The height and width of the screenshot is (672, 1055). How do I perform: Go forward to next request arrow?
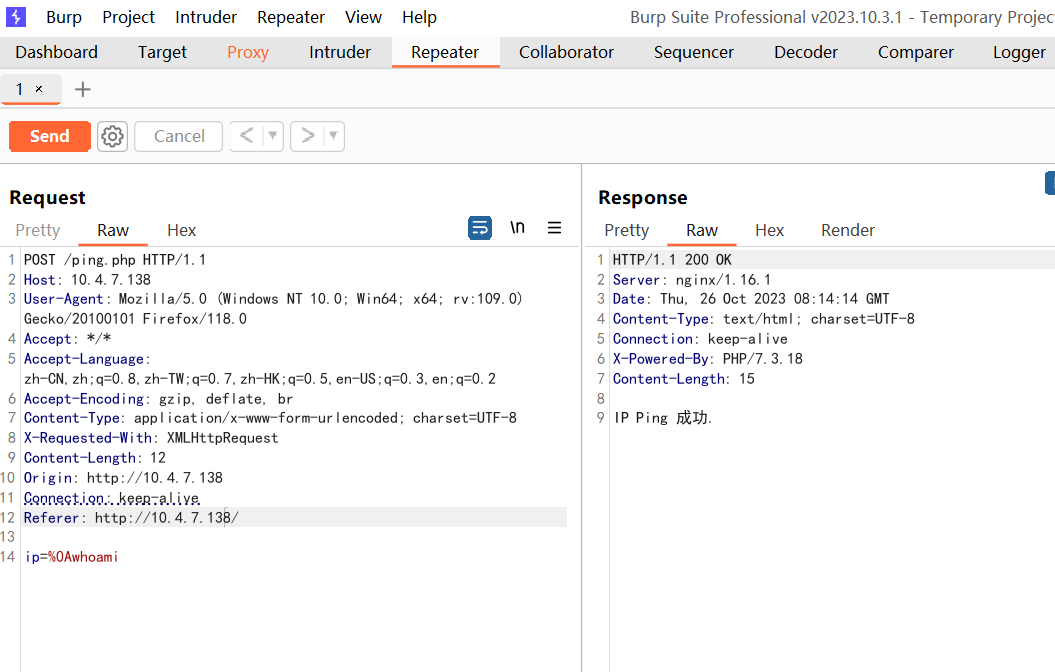tap(307, 136)
